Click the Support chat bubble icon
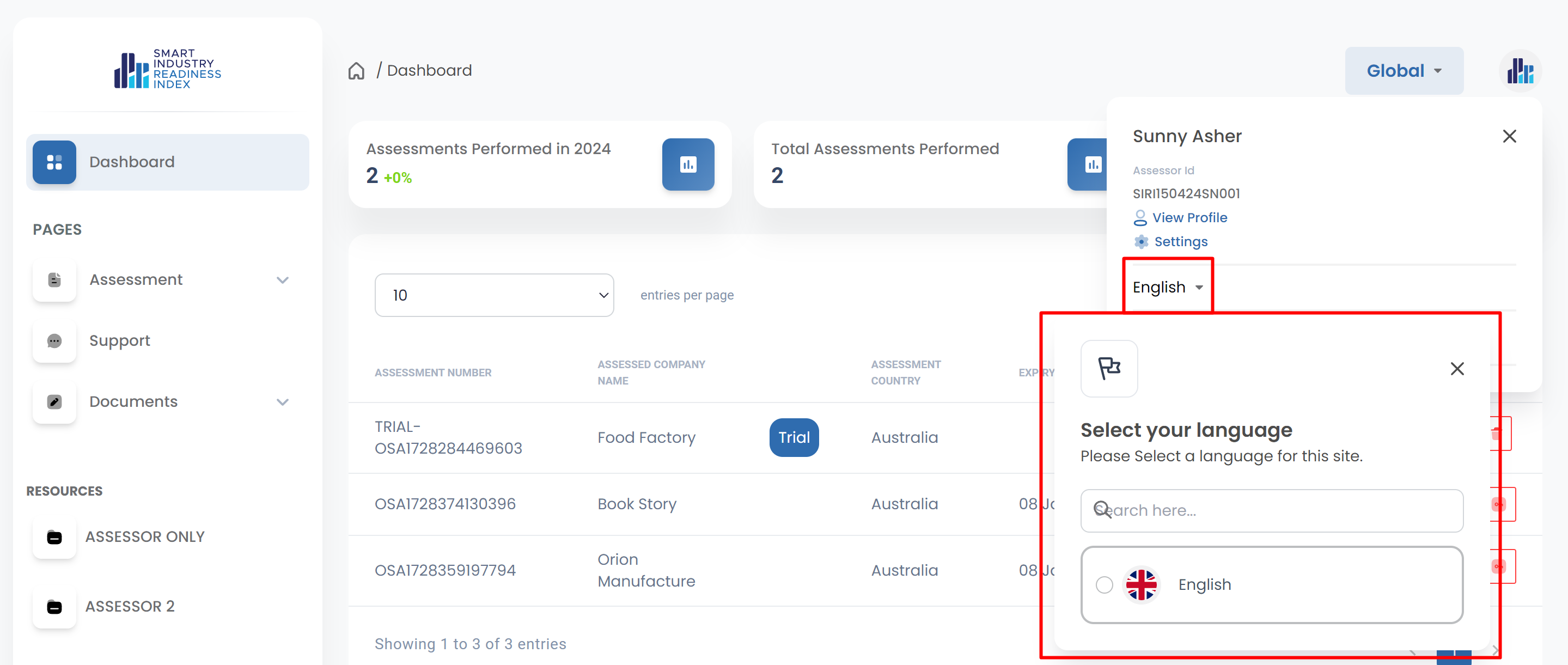Screen dimensions: 1568x665 pos(54,341)
